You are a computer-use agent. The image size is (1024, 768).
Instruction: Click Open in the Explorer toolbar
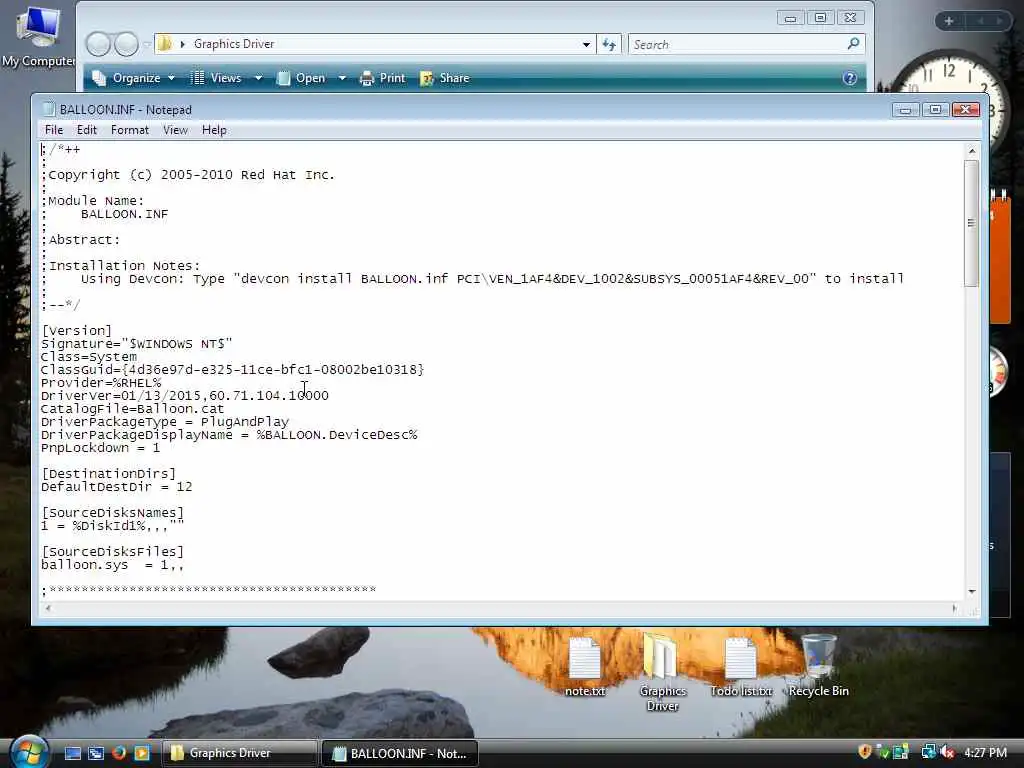[x=301, y=78]
